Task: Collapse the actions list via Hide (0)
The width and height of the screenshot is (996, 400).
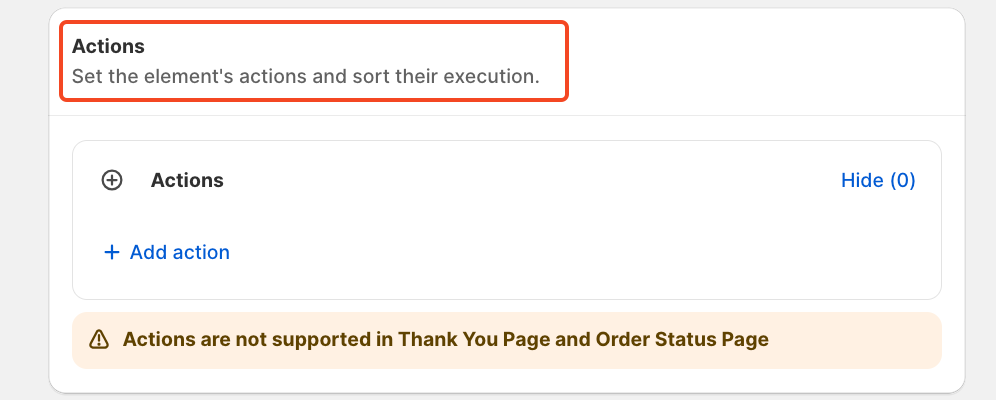Action: (x=878, y=181)
